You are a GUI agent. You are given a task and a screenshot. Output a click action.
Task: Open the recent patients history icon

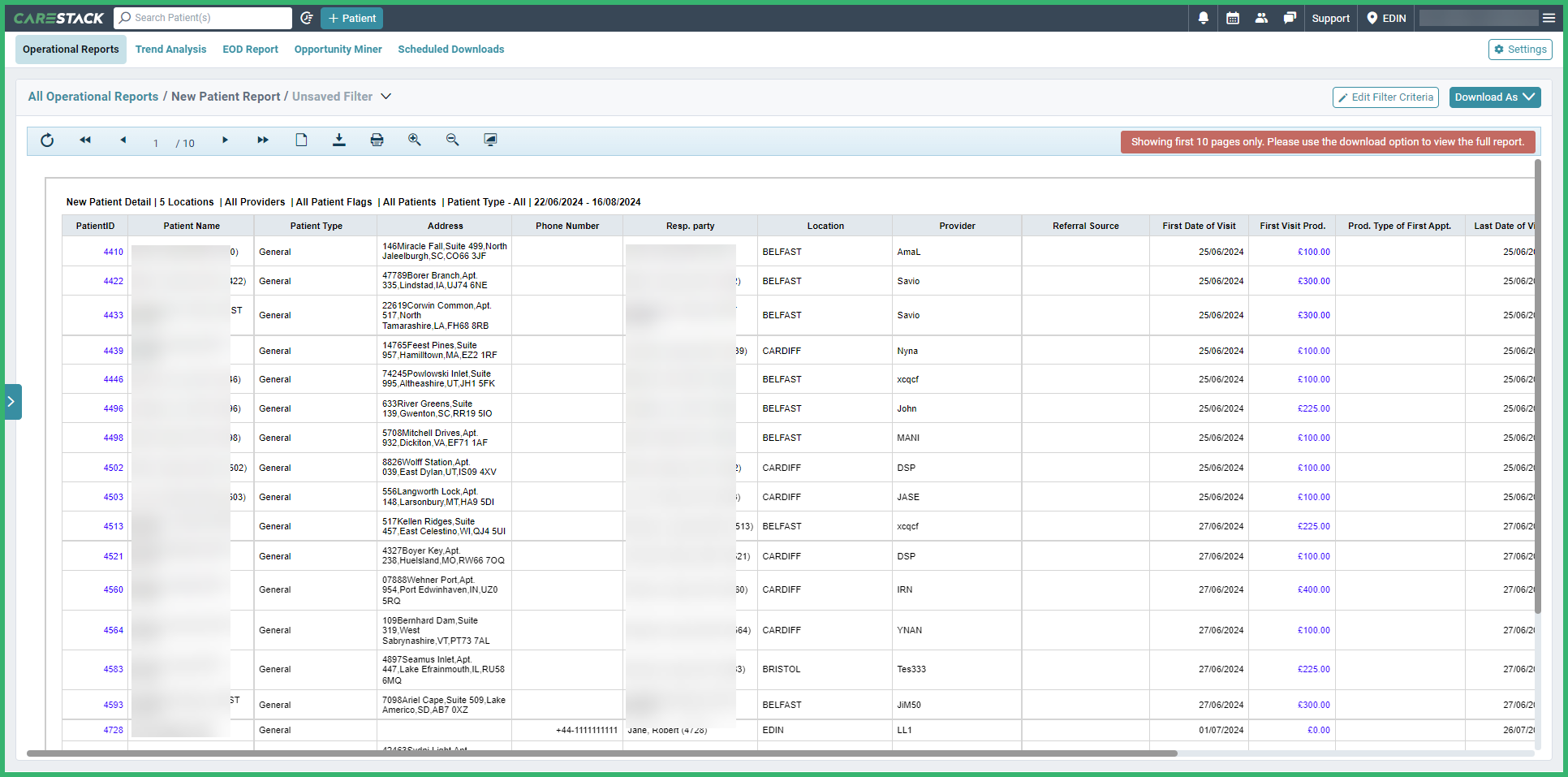306,18
